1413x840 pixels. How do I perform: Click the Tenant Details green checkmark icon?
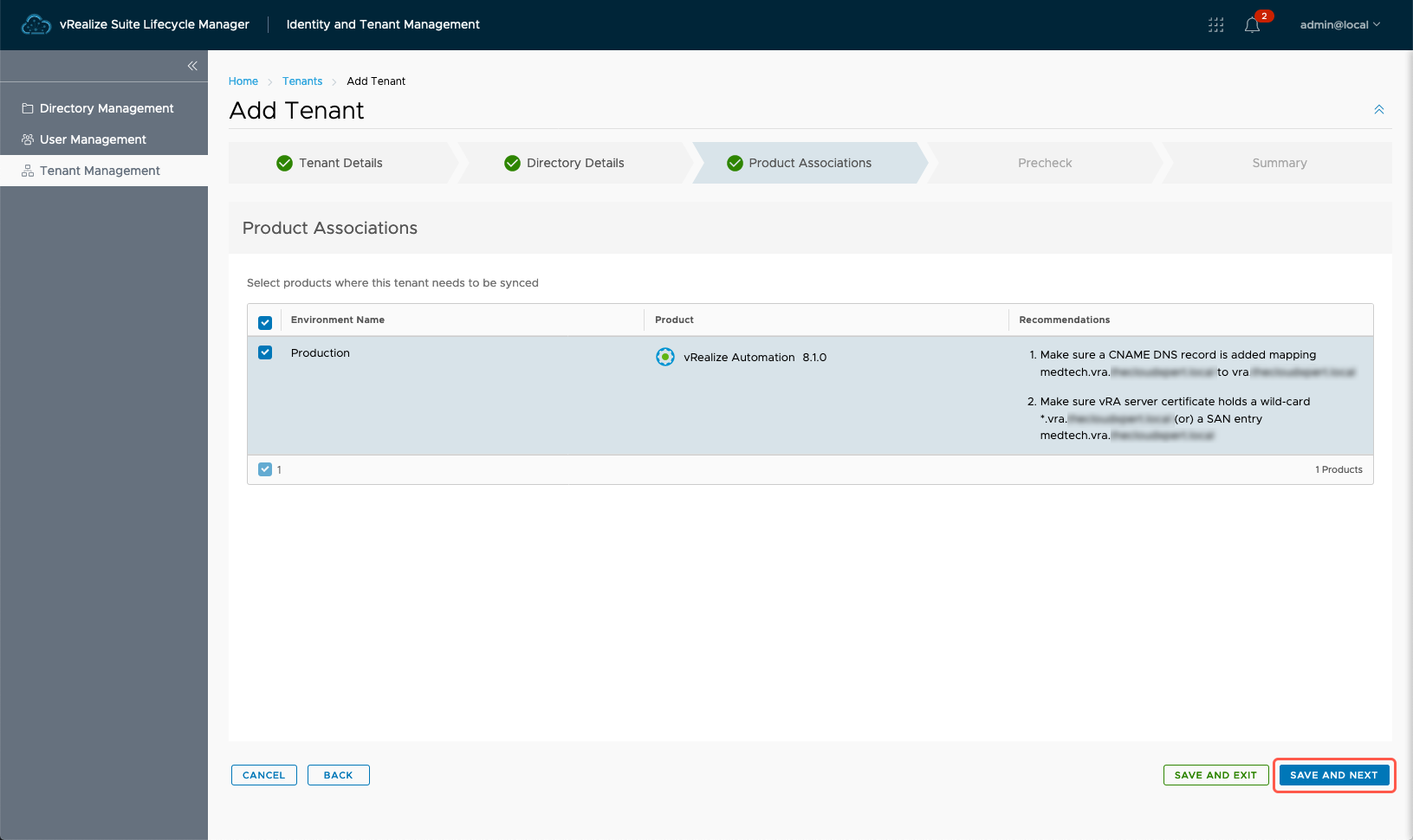click(284, 163)
